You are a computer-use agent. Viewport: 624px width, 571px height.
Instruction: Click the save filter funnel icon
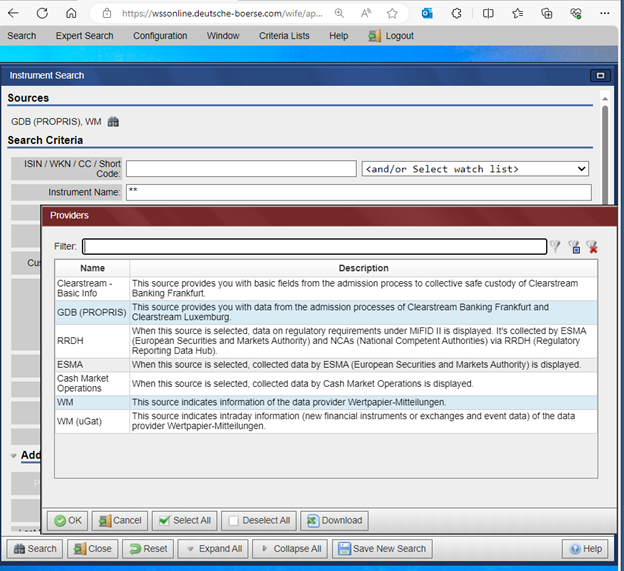pos(574,247)
